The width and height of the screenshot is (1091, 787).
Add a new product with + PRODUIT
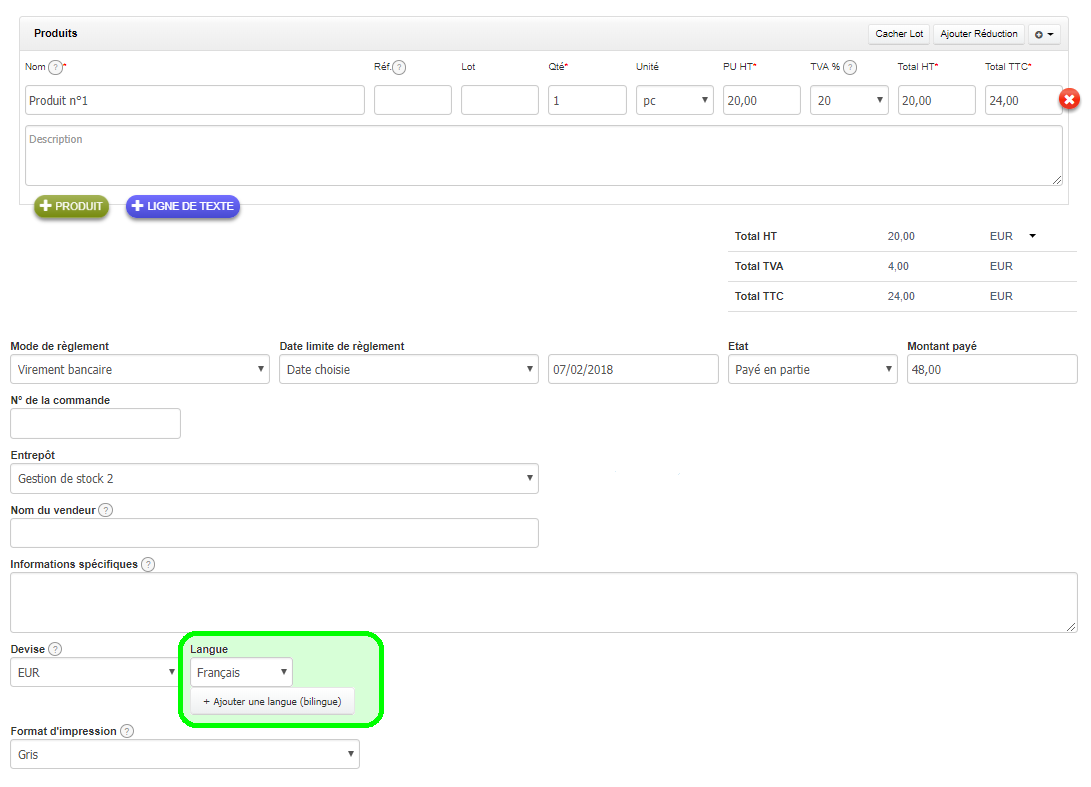point(71,206)
